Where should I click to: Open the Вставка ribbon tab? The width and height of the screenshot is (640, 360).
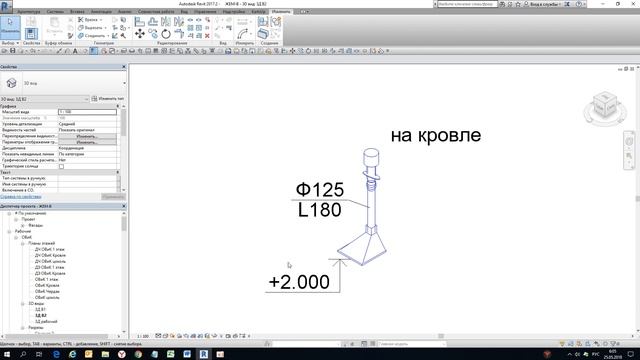[77, 12]
